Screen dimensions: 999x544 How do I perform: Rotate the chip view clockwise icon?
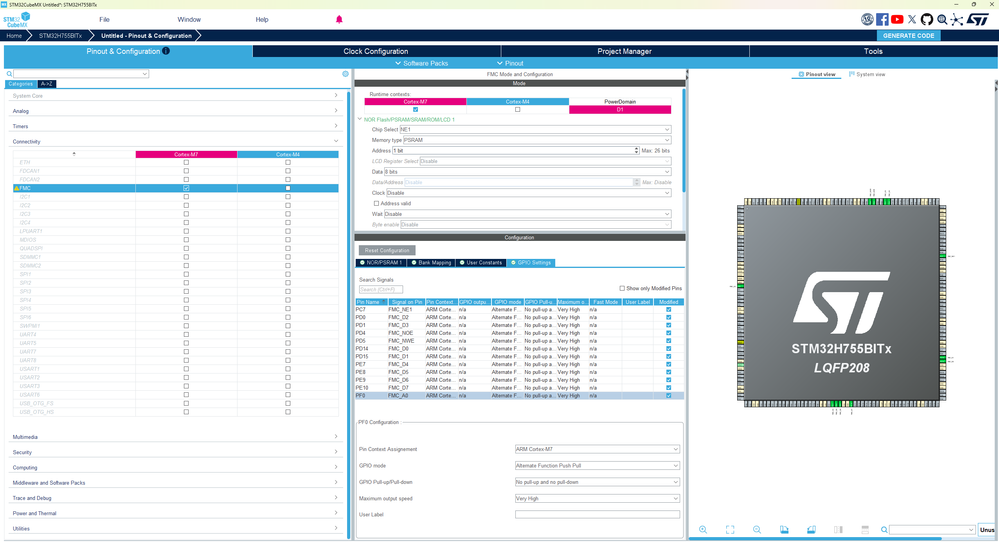coord(784,530)
